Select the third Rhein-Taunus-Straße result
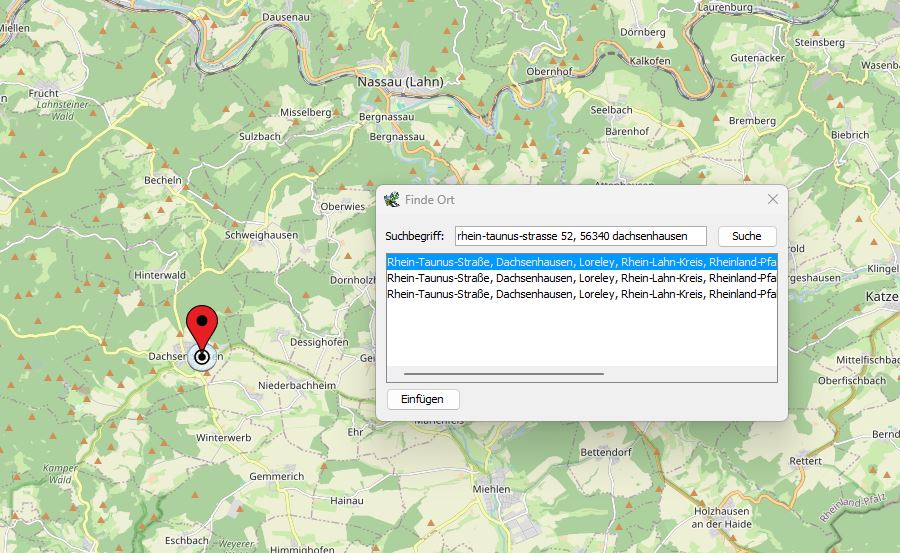 581,294
